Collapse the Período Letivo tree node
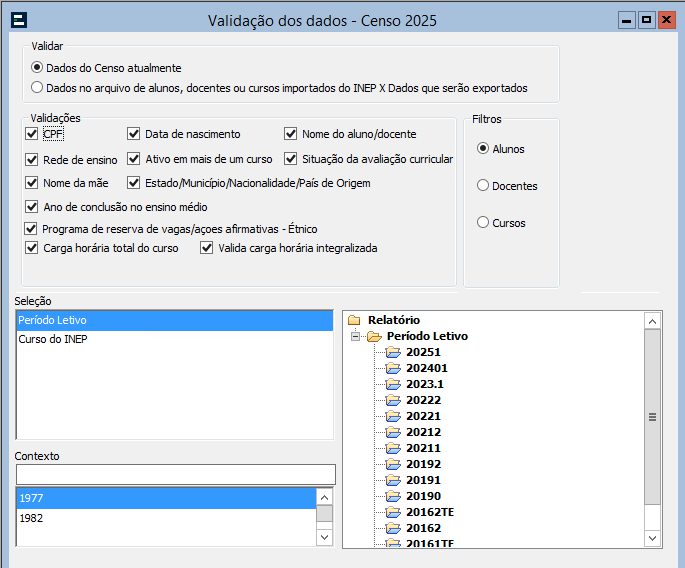 pyautogui.click(x=356, y=336)
